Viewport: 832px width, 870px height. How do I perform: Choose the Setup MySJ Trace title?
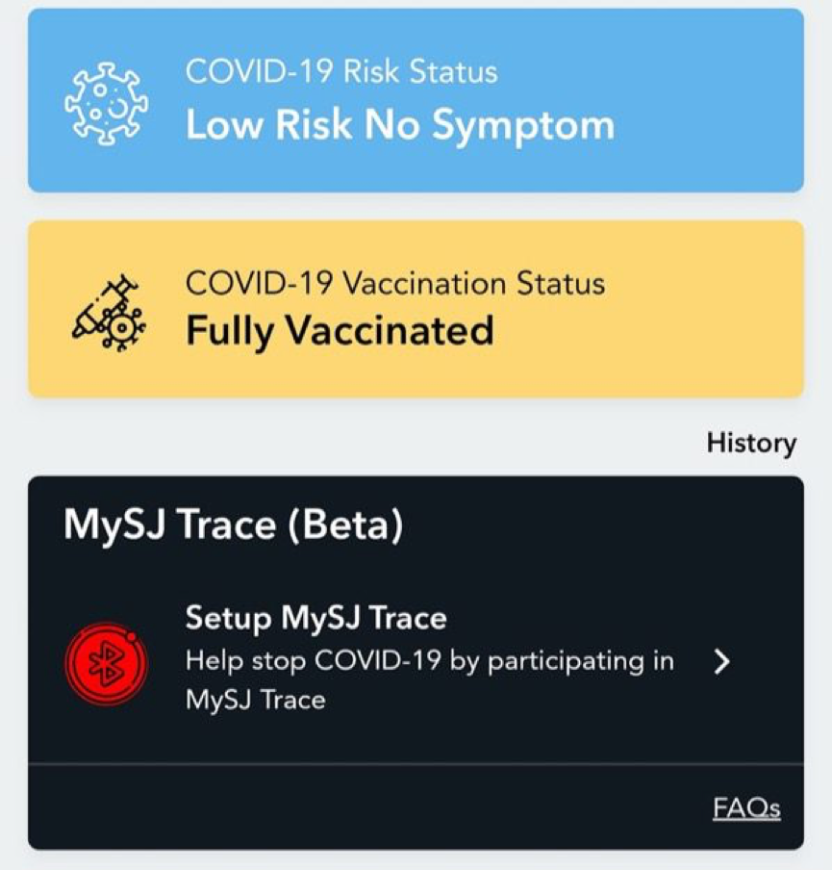click(x=316, y=618)
